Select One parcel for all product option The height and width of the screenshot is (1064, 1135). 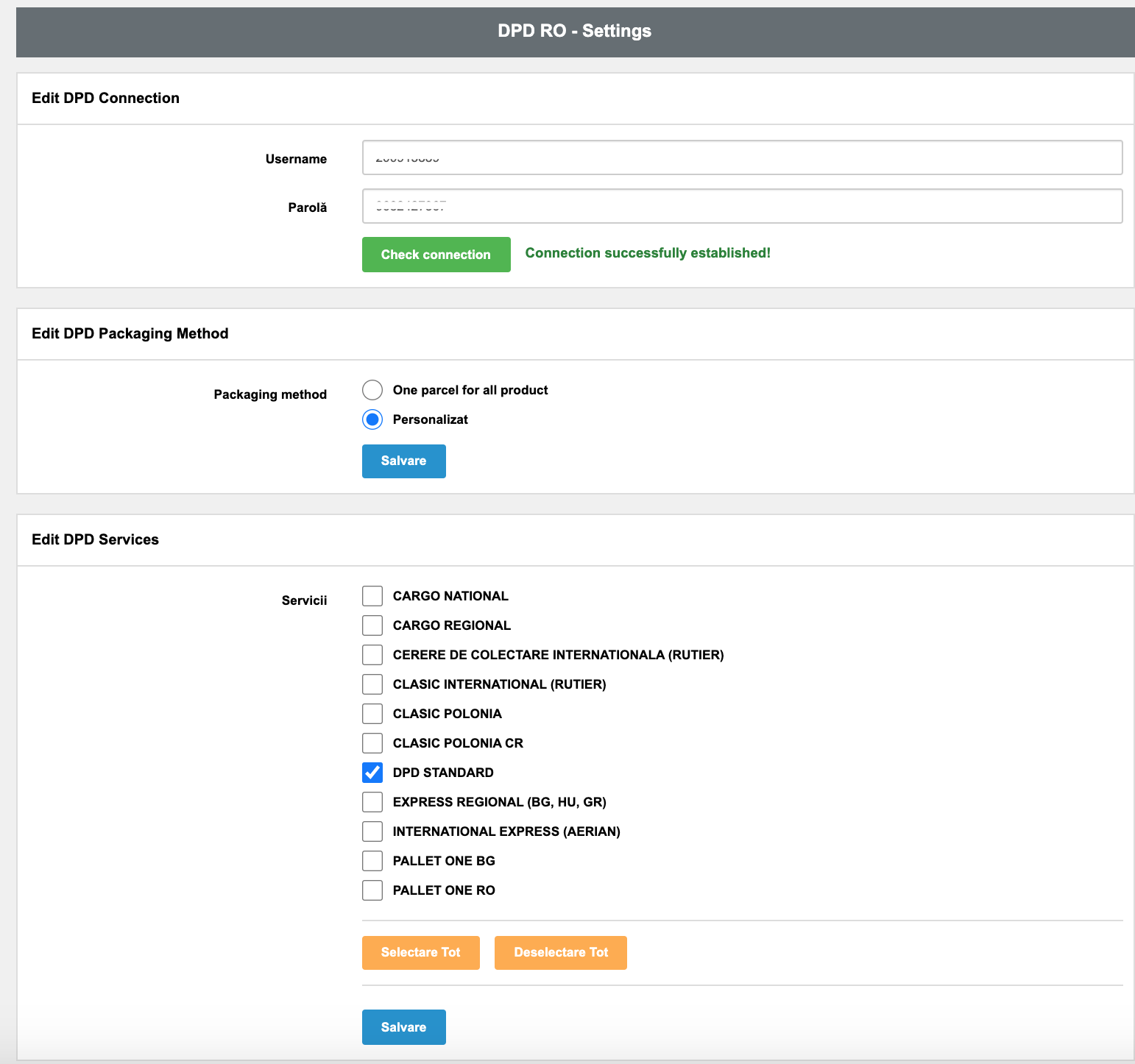pyautogui.click(x=372, y=390)
